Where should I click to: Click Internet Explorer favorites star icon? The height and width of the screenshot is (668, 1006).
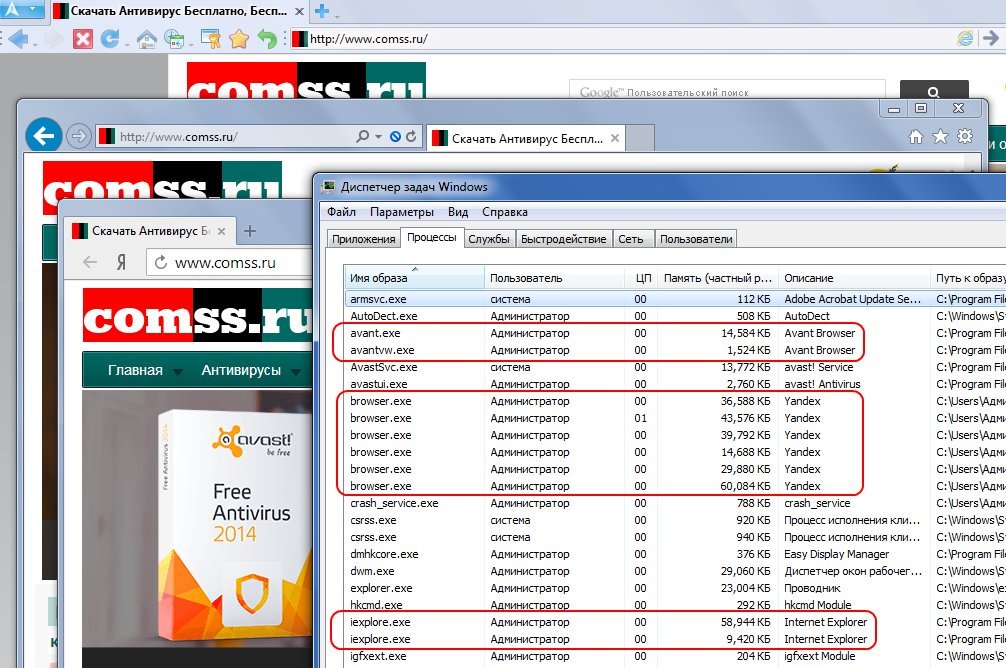(x=940, y=136)
